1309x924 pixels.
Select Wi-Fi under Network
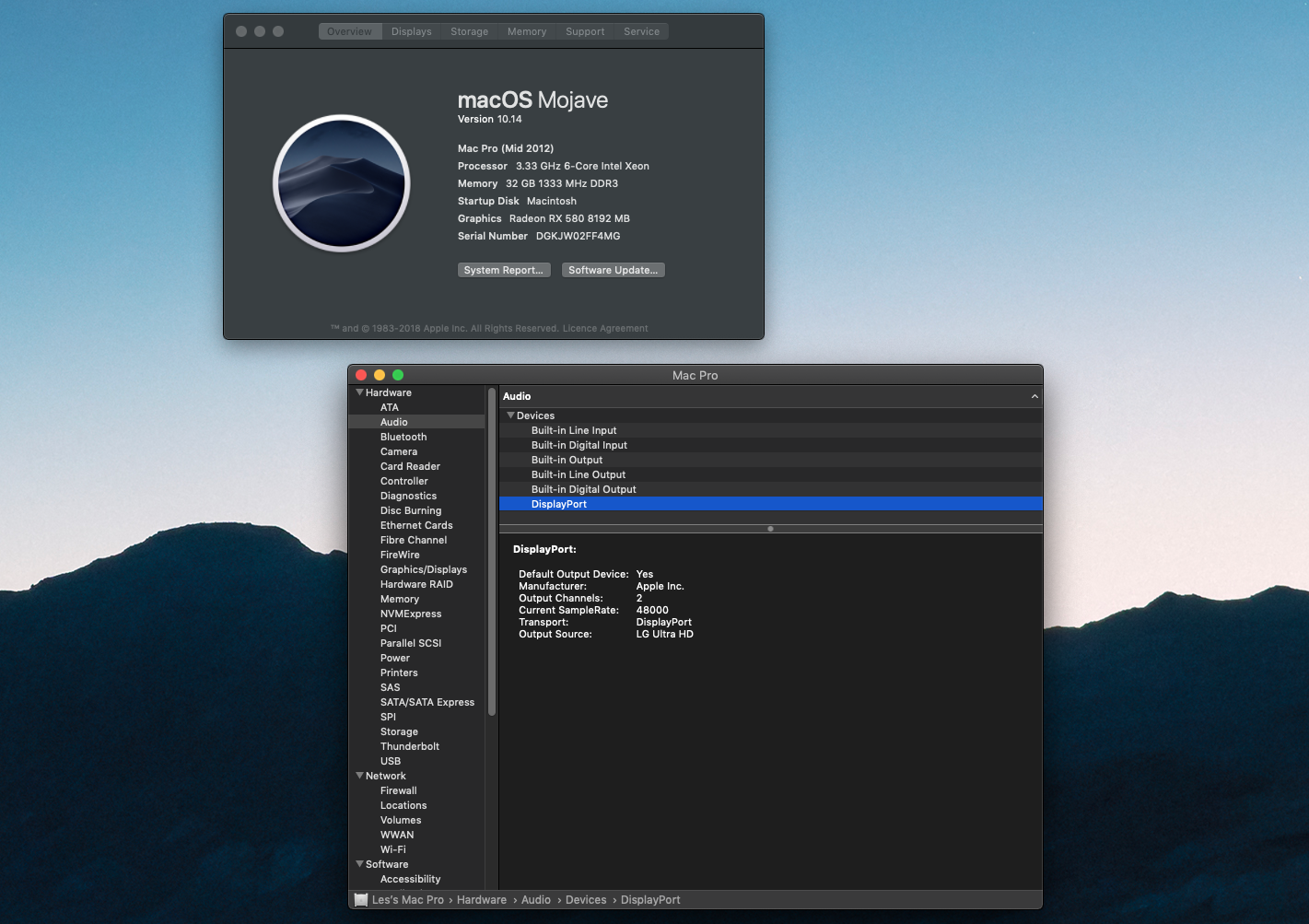(x=416, y=849)
